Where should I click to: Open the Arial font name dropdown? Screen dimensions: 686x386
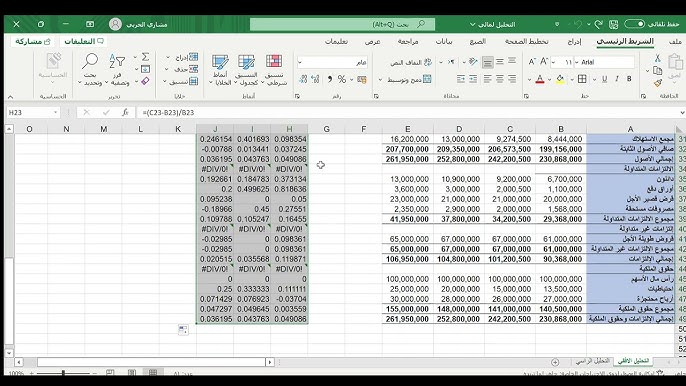(577, 63)
